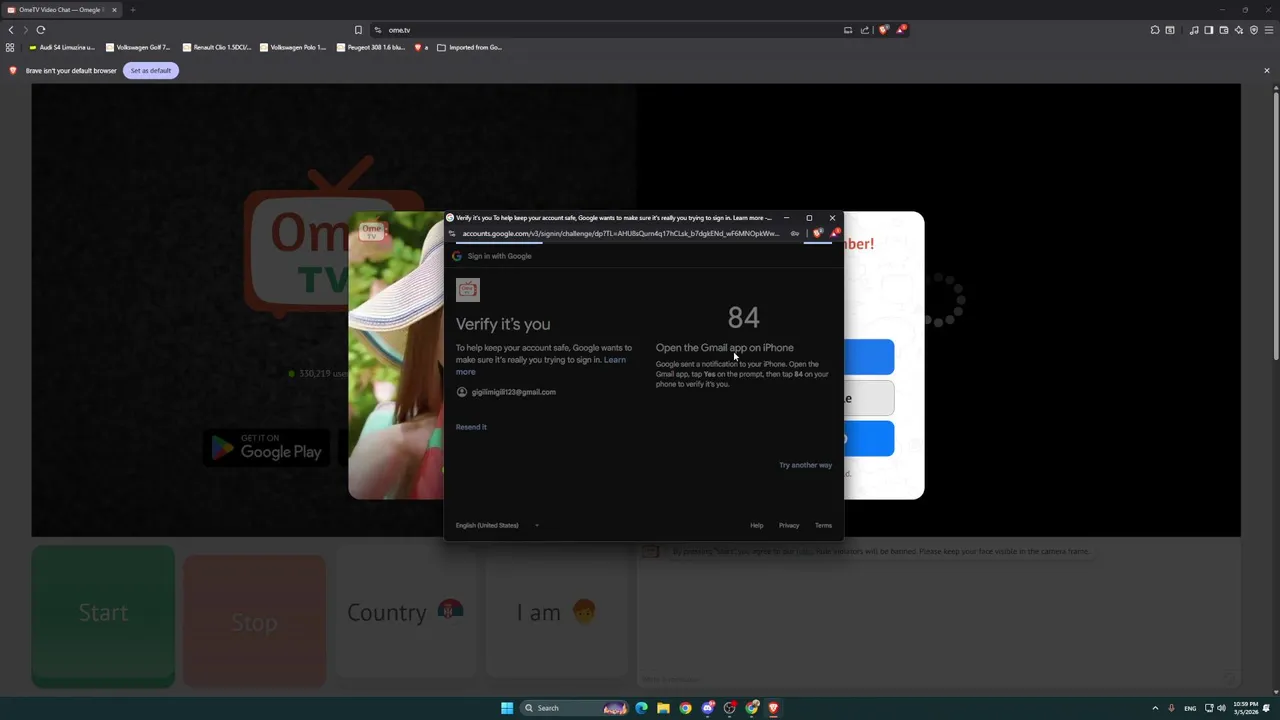Expand English (United States) language dropdown
The image size is (1280, 720).
point(497,525)
